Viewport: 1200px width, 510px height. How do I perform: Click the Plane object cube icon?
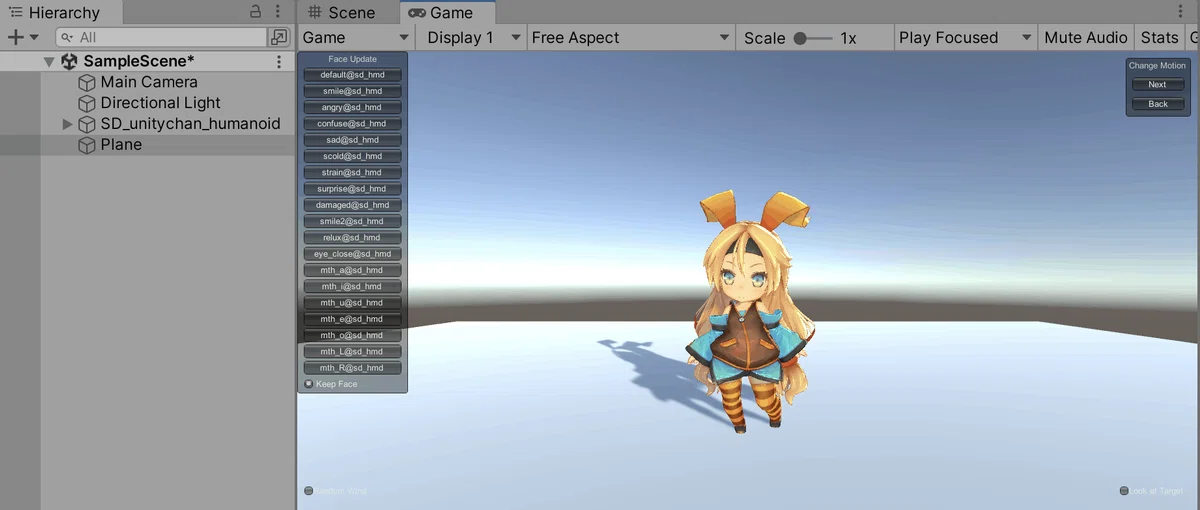[87, 145]
